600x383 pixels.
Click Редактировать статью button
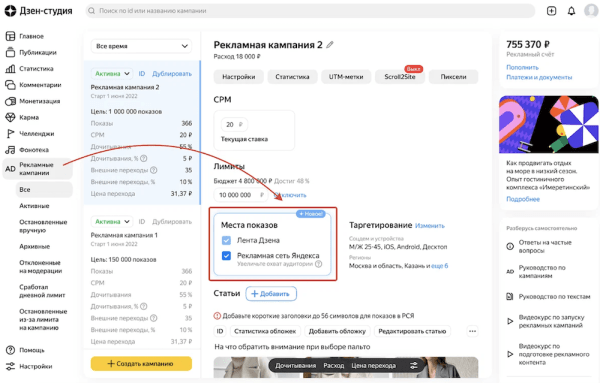(412, 331)
